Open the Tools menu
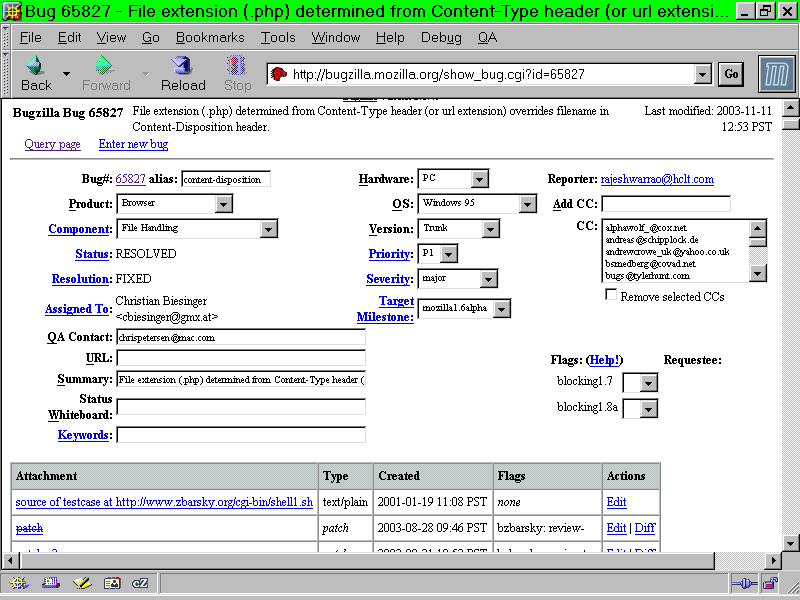Screen dimensions: 800x600 tap(278, 37)
